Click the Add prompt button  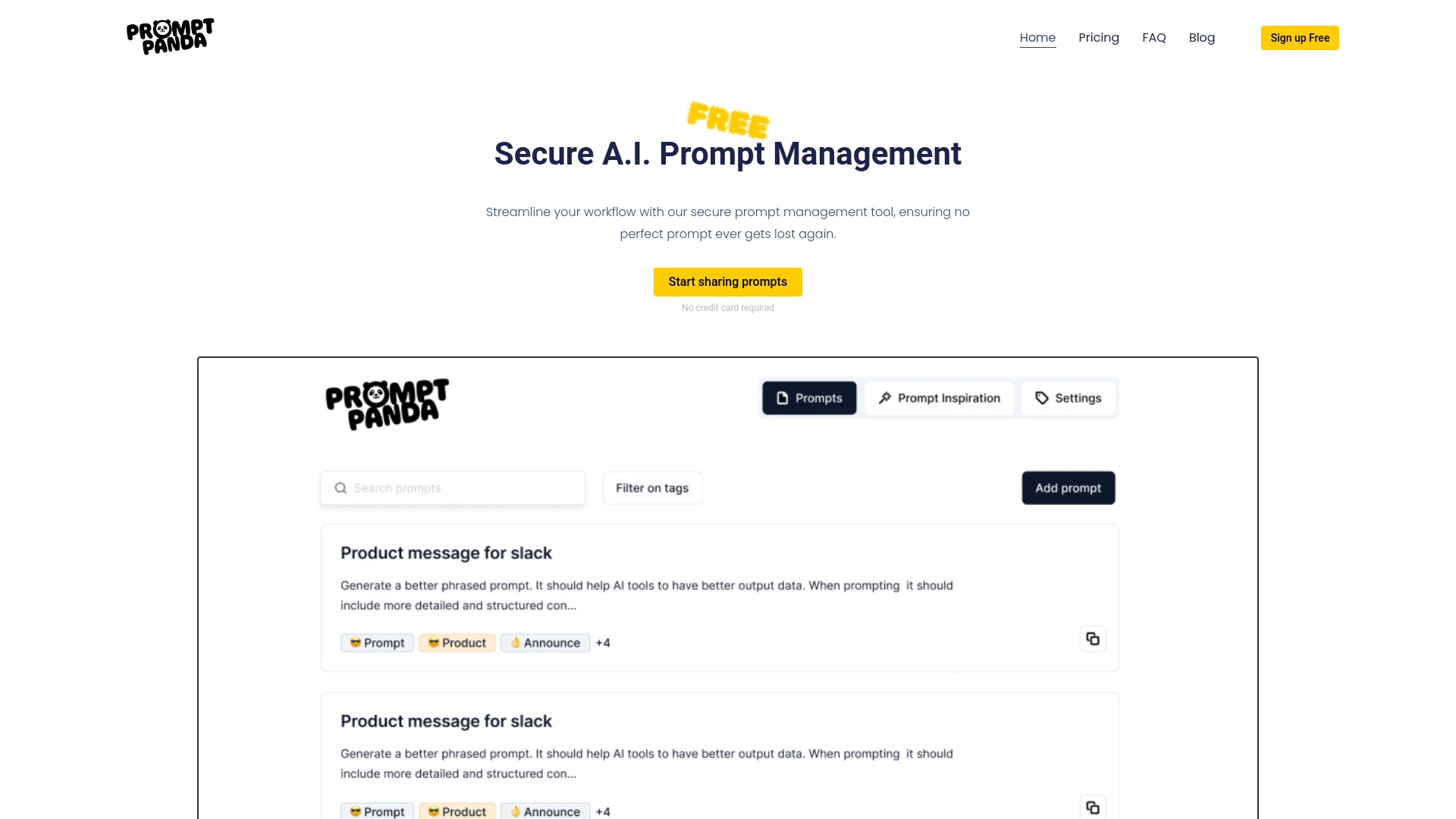point(1068,487)
